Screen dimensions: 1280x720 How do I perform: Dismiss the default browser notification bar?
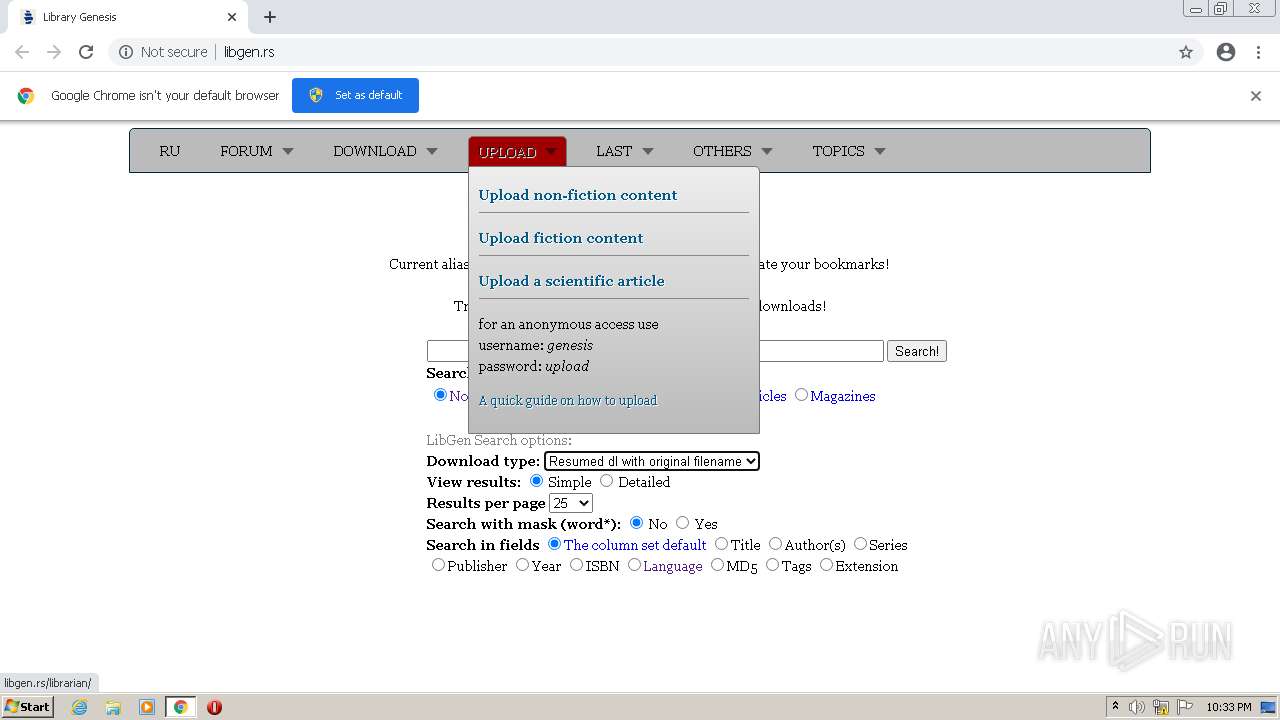coord(1256,96)
